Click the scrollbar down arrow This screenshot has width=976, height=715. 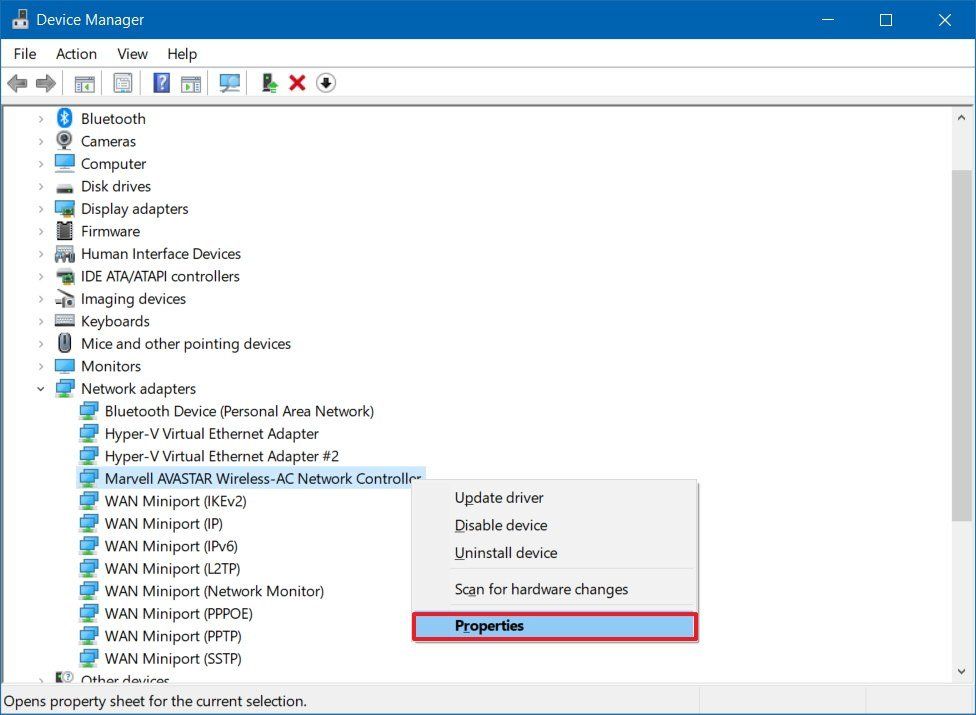(961, 671)
